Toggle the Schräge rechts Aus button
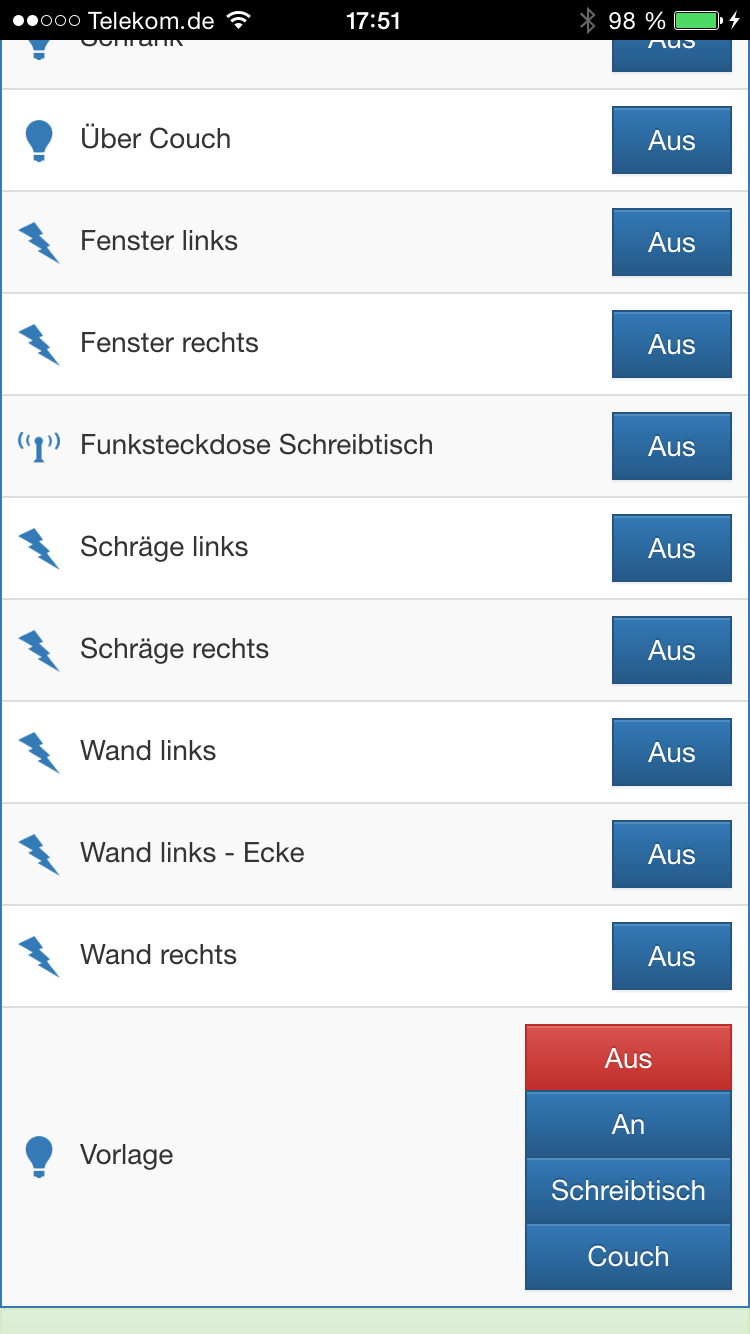The image size is (750, 1334). point(671,651)
